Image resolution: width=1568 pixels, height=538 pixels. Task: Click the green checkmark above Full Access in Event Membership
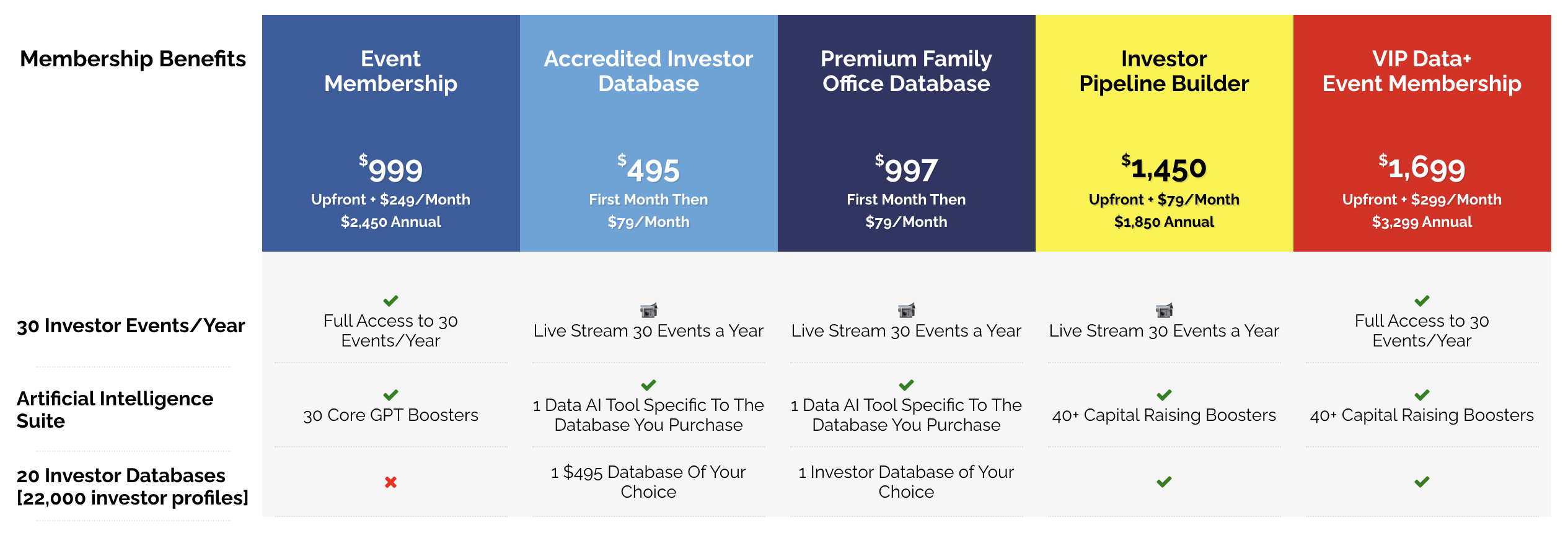tap(390, 301)
